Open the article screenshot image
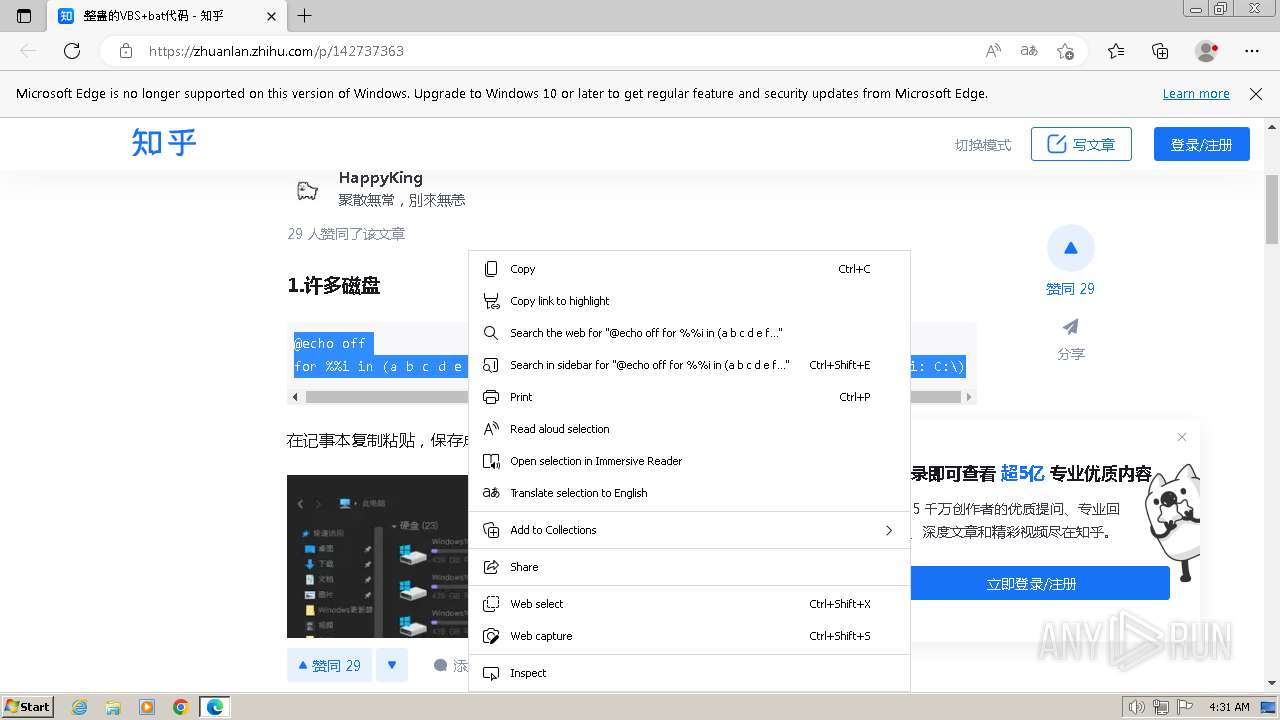This screenshot has width=1280, height=720. pos(378,556)
